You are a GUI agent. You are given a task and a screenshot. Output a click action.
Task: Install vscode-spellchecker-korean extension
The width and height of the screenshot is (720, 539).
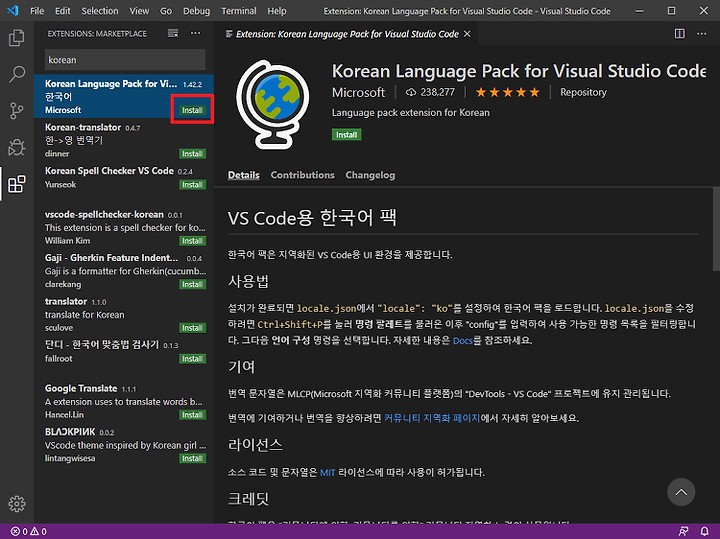click(x=192, y=241)
